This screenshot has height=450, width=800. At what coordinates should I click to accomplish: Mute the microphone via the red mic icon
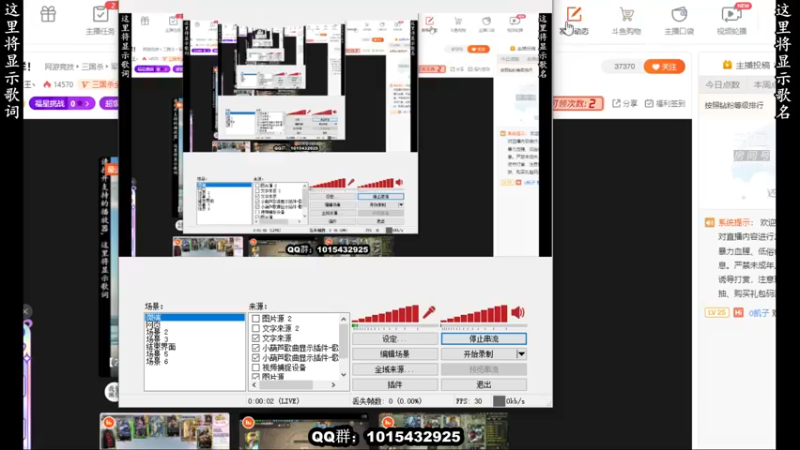pos(429,311)
